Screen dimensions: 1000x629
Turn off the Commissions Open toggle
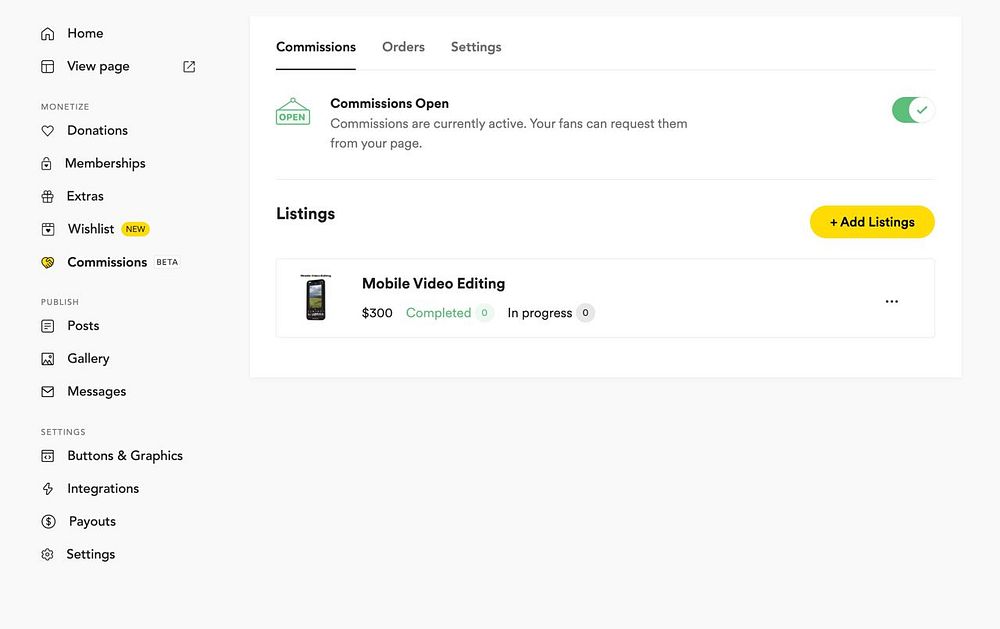point(913,110)
